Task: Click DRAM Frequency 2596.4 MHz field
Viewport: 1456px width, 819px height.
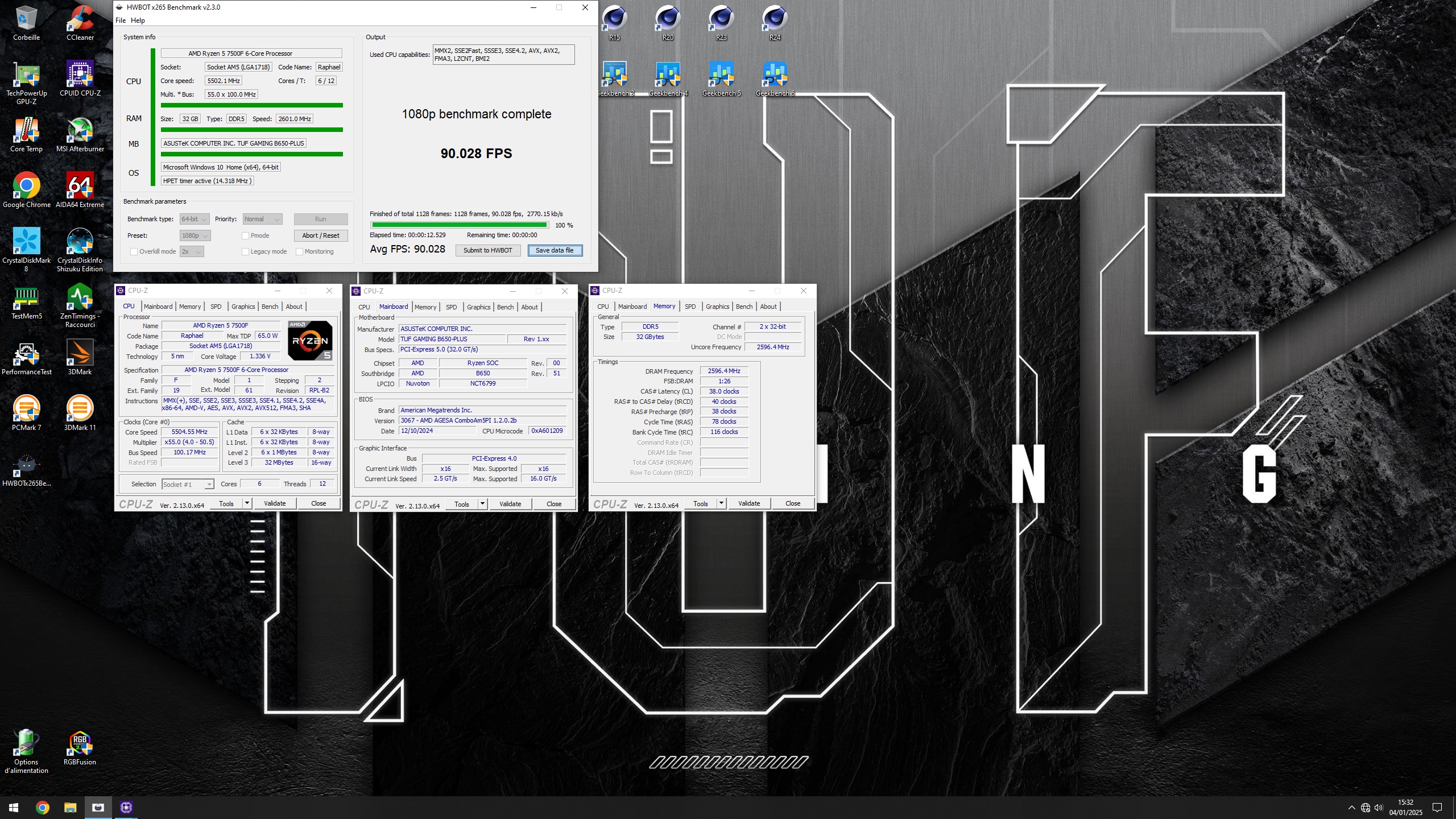Action: (724, 371)
